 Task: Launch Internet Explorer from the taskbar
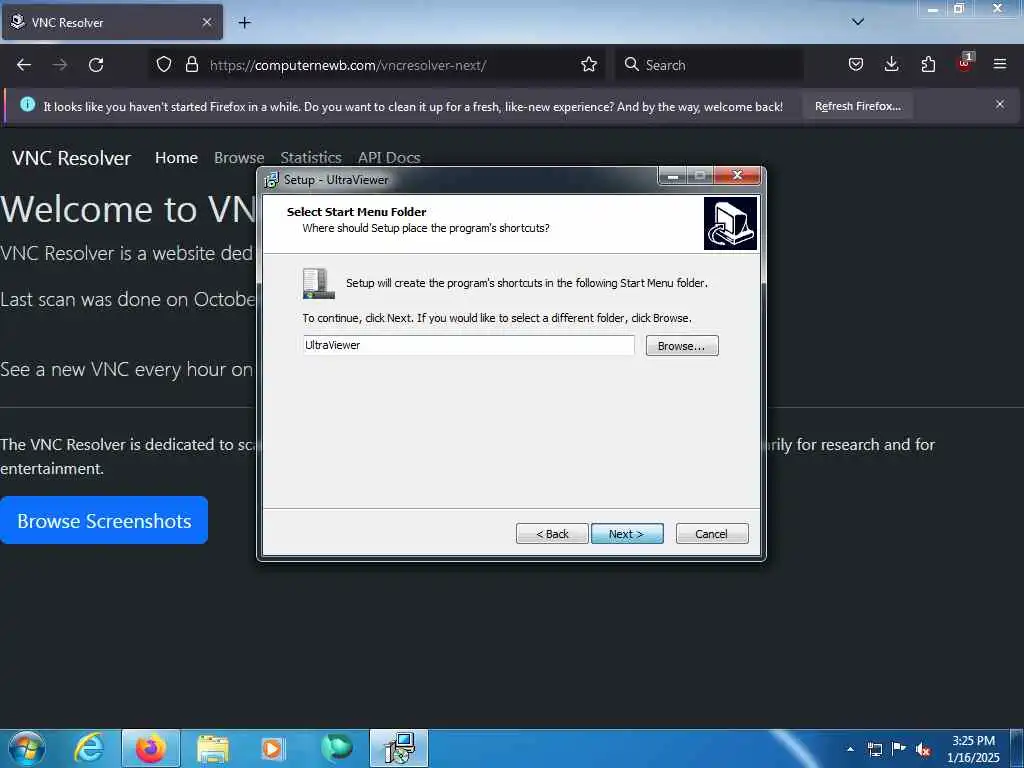(89, 748)
